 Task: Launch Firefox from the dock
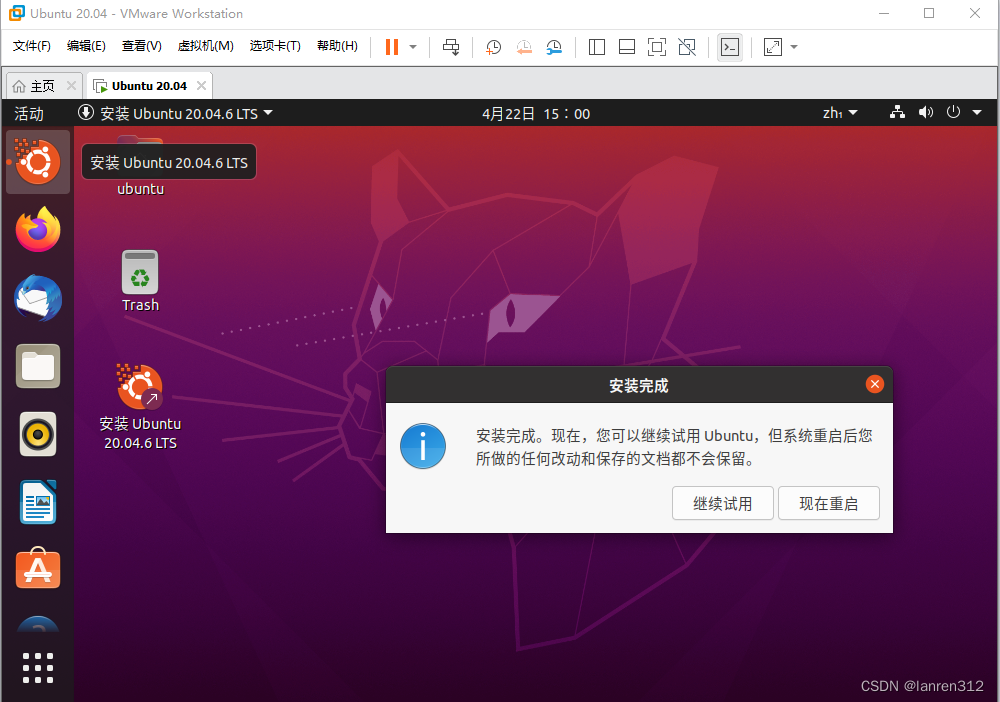(x=38, y=229)
